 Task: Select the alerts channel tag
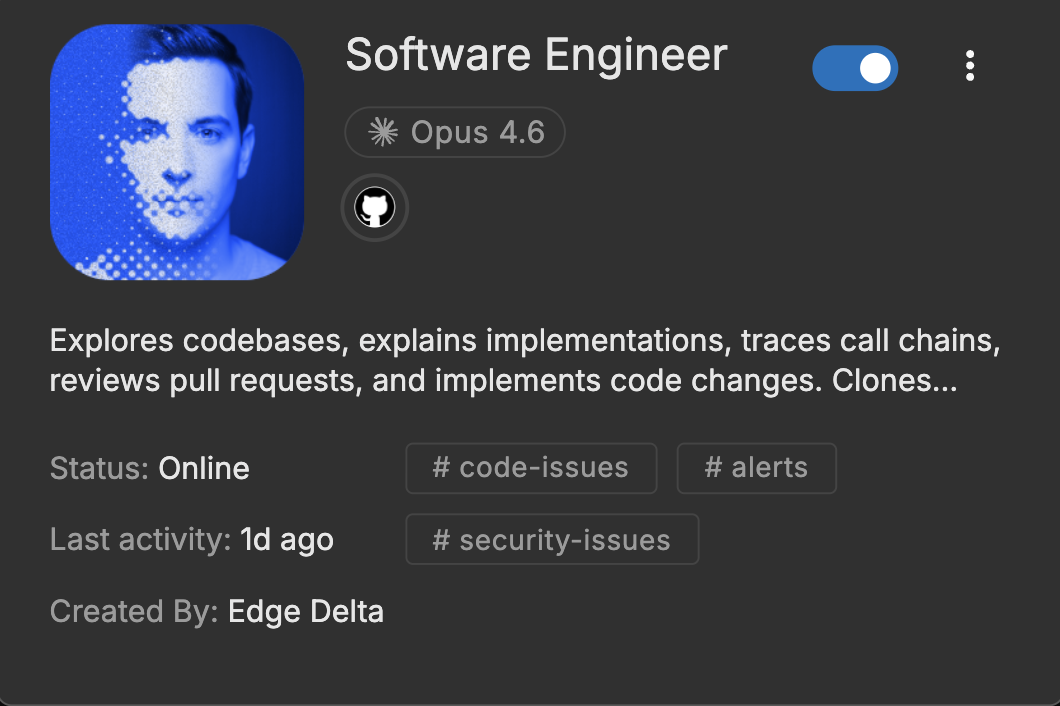(756, 468)
